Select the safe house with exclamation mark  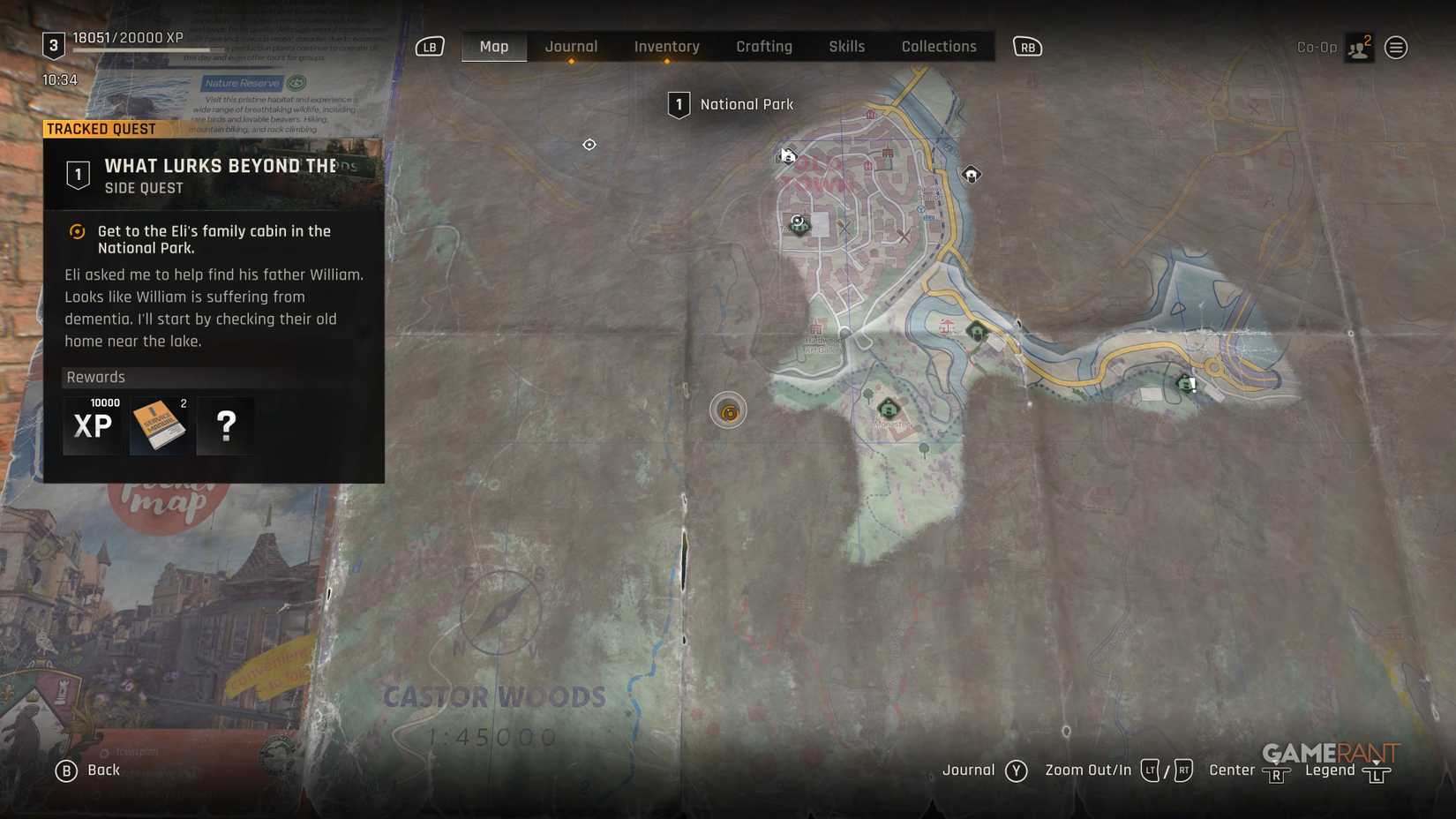(1187, 384)
